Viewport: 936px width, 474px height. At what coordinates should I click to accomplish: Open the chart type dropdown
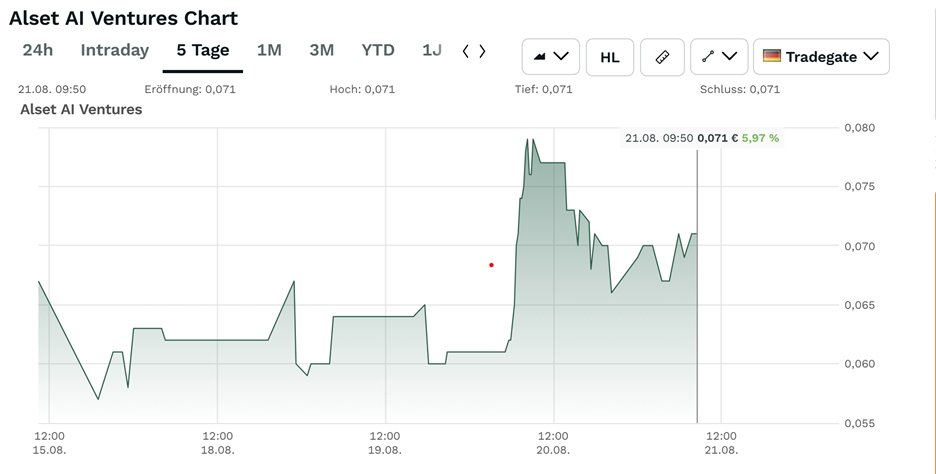(x=551, y=57)
